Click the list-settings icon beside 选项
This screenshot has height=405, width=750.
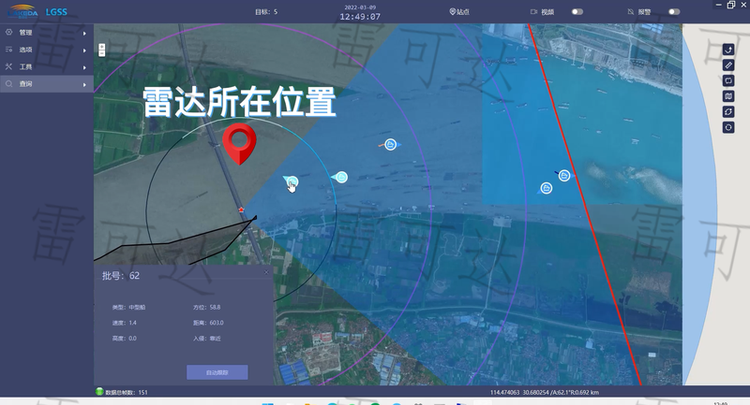(x=9, y=49)
